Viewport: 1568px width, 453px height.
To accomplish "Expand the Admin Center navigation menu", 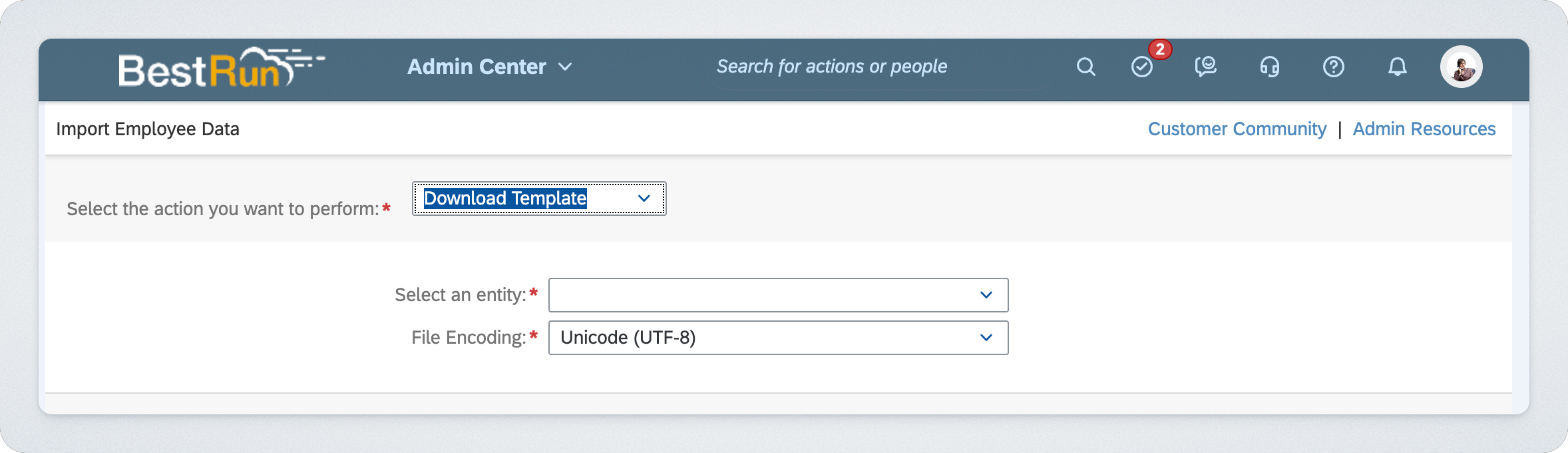I will click(x=477, y=67).
